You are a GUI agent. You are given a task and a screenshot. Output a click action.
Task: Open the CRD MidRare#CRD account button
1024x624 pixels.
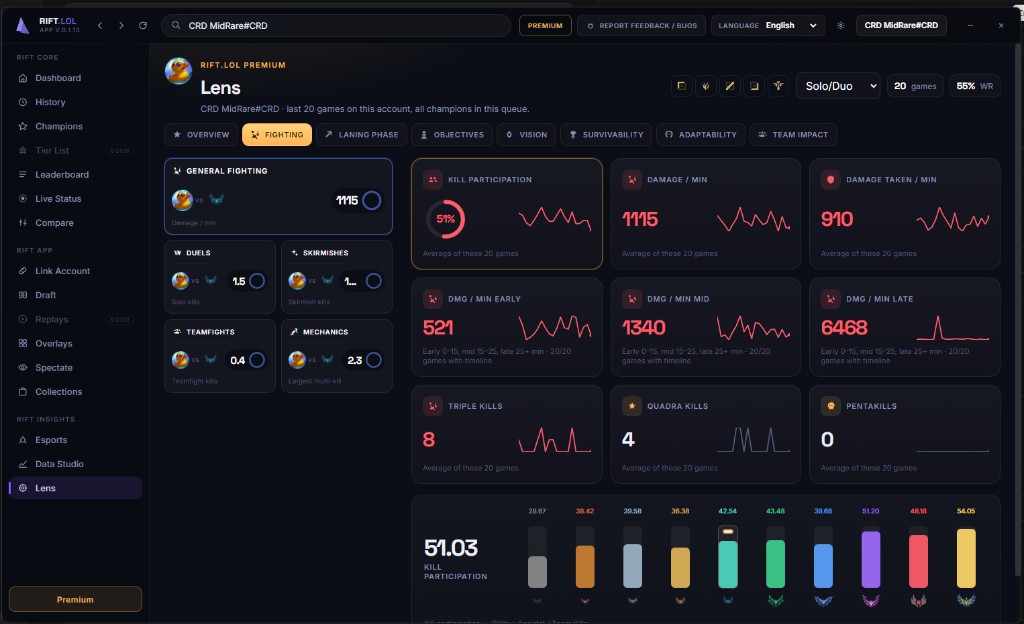901,25
